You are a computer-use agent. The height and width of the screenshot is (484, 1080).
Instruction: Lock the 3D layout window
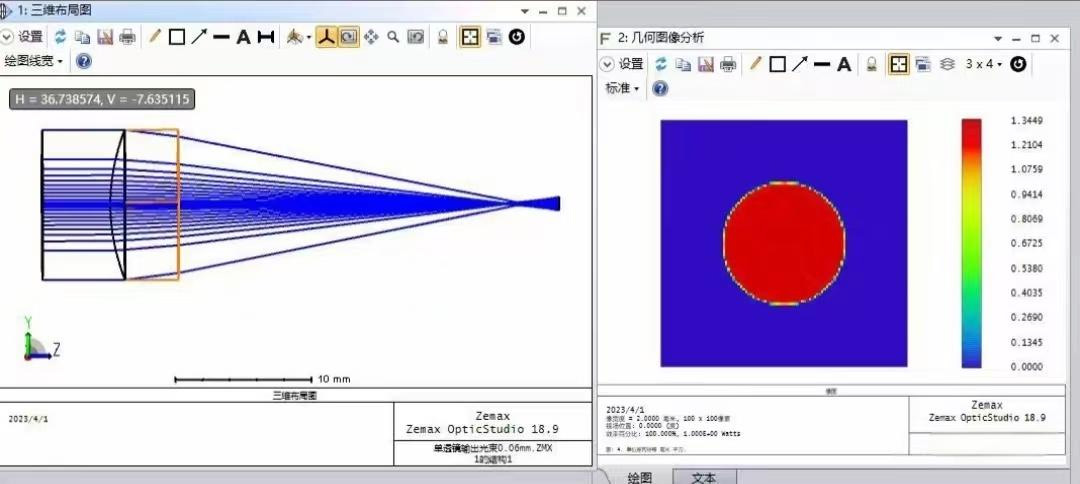443,37
